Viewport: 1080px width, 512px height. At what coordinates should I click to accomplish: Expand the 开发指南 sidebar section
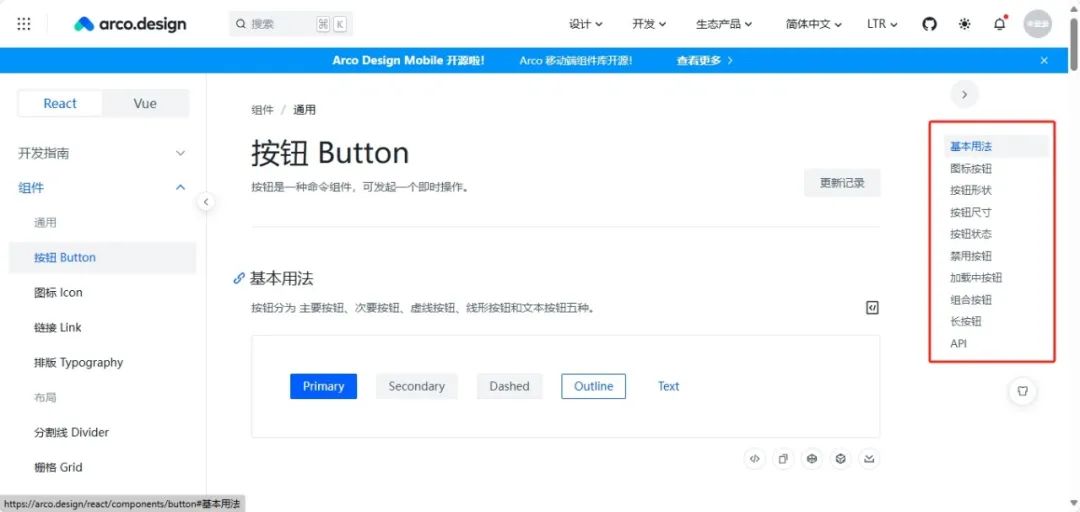click(102, 153)
